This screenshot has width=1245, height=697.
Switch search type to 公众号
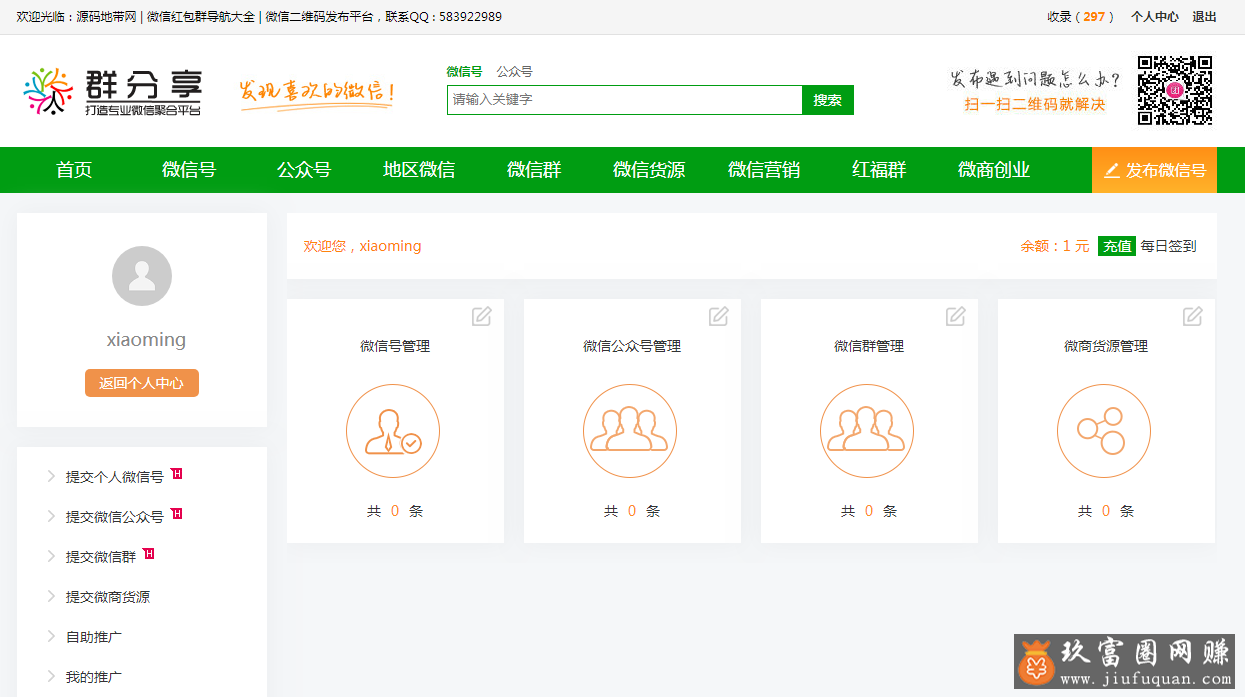514,72
